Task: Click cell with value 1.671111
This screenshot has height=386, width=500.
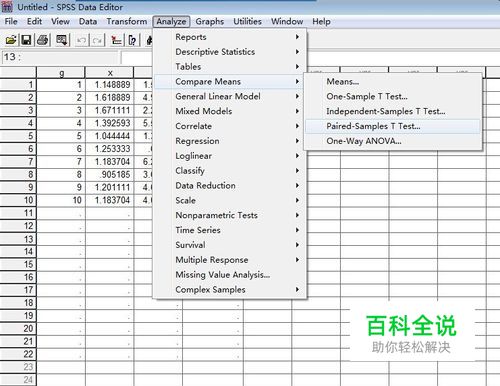Action: click(x=110, y=110)
